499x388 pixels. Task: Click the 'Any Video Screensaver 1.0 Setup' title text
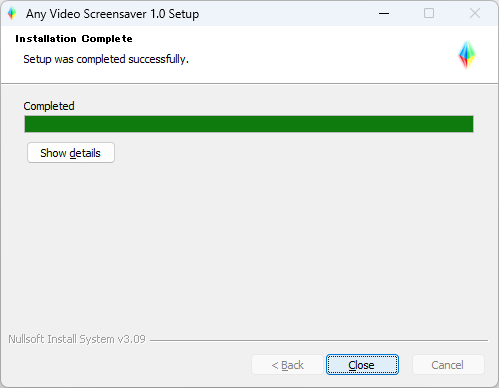(113, 14)
